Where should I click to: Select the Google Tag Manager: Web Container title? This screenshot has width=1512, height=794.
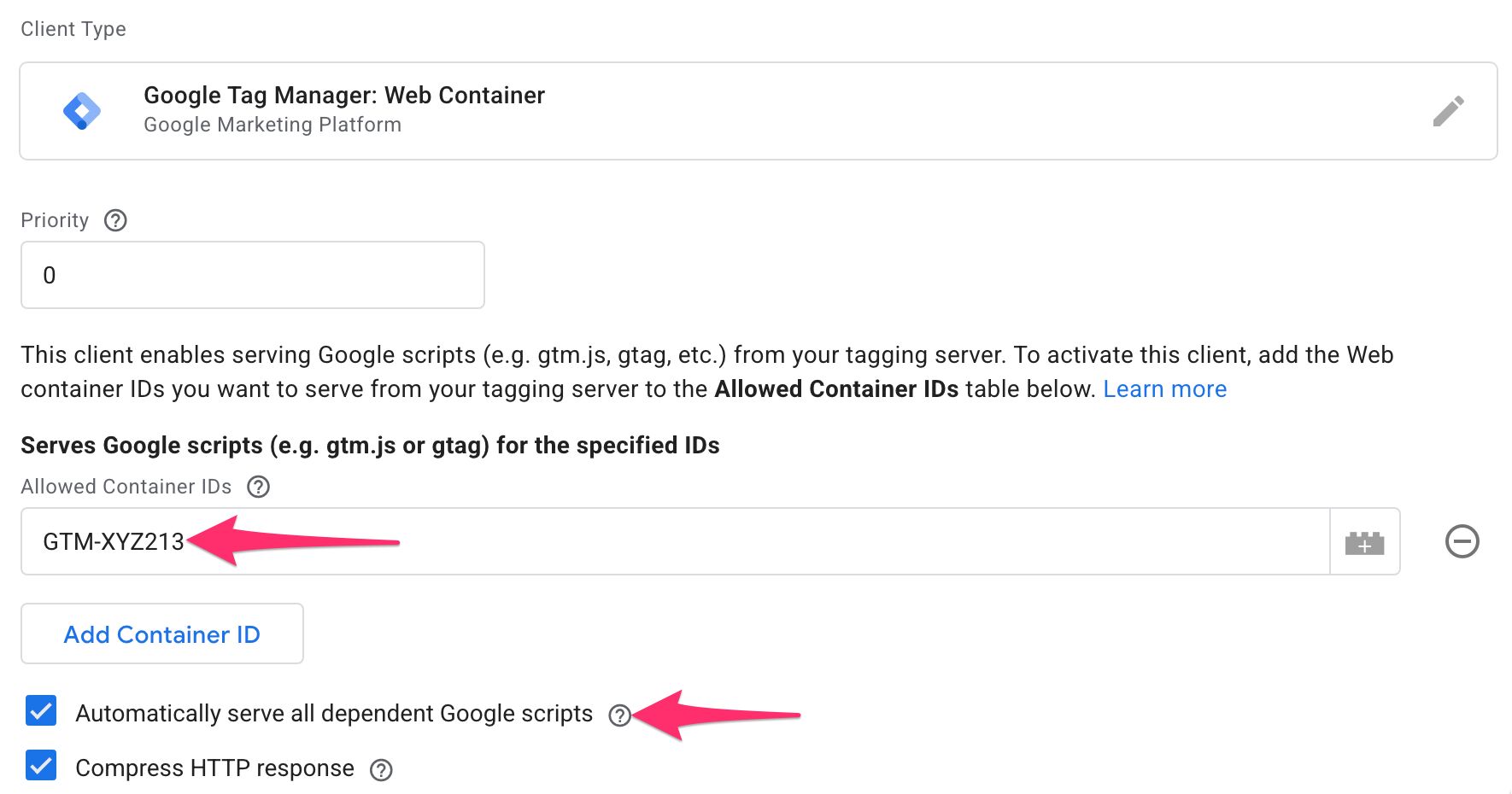tap(343, 95)
